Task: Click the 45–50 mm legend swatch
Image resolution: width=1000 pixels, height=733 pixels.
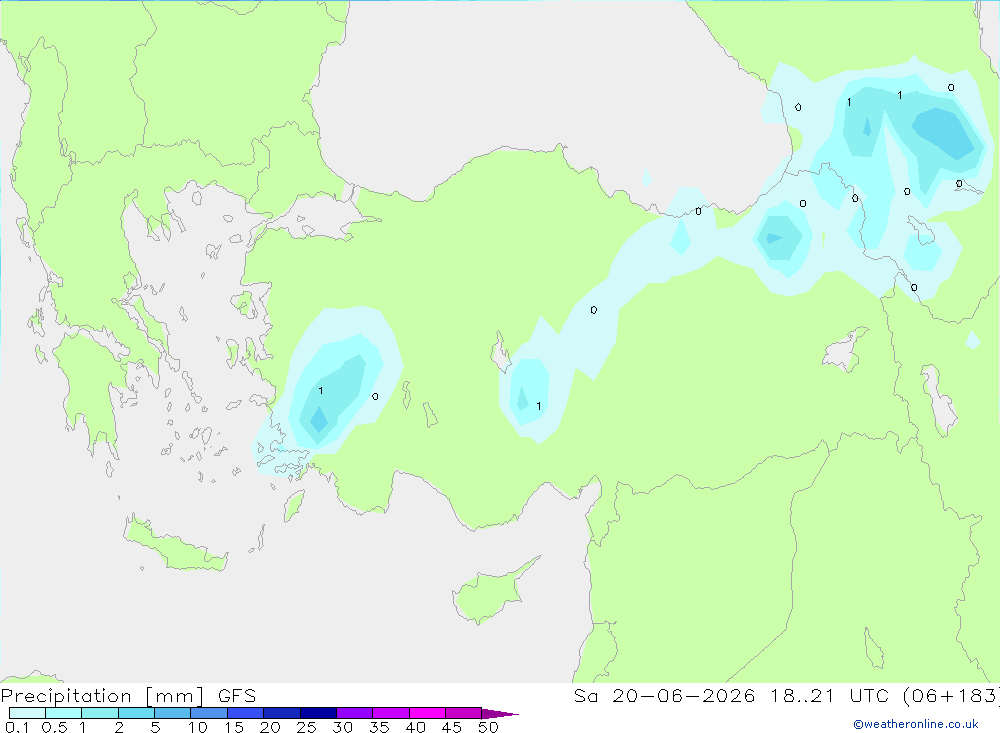Action: (x=464, y=713)
